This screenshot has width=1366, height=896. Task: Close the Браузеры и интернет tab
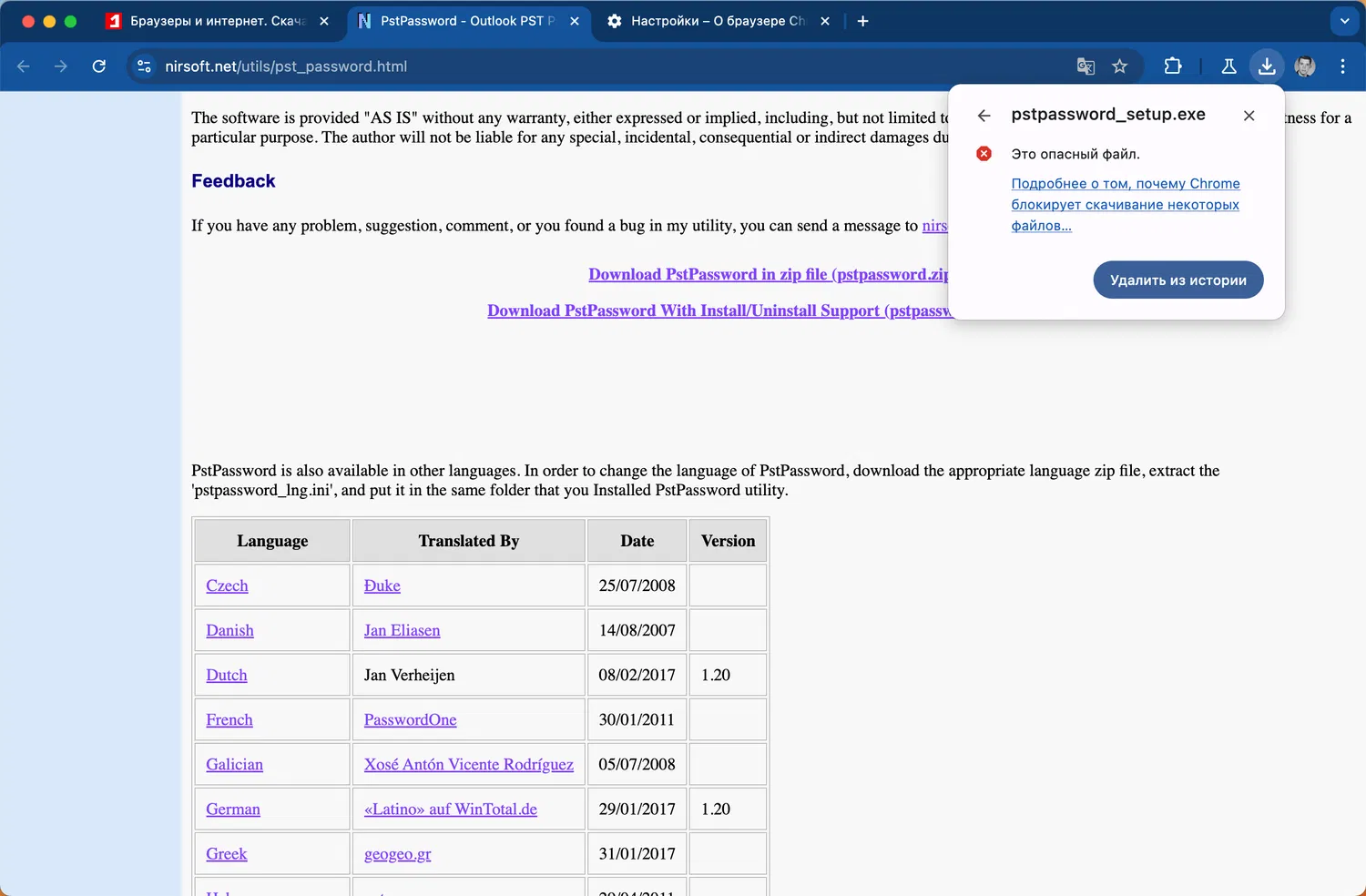point(324,21)
